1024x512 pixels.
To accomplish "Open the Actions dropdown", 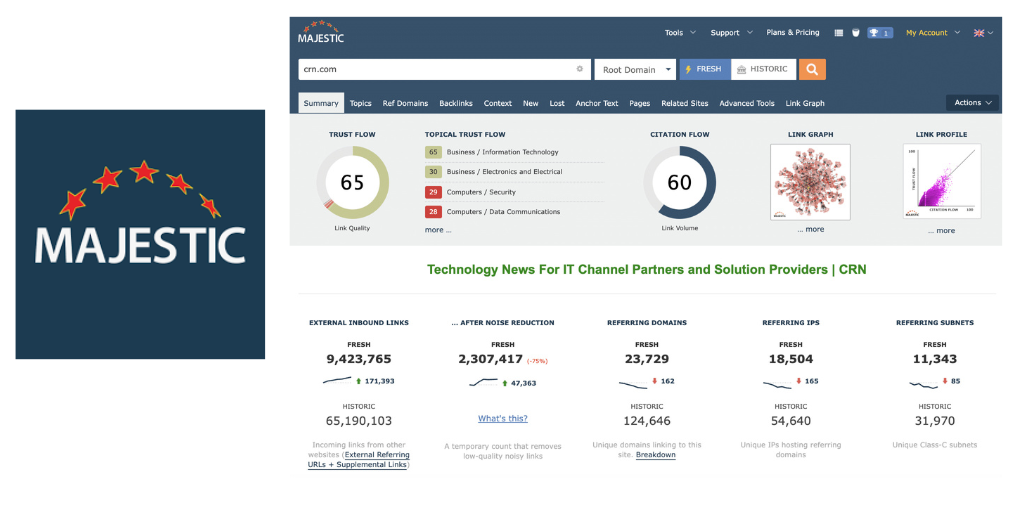I will point(972,103).
